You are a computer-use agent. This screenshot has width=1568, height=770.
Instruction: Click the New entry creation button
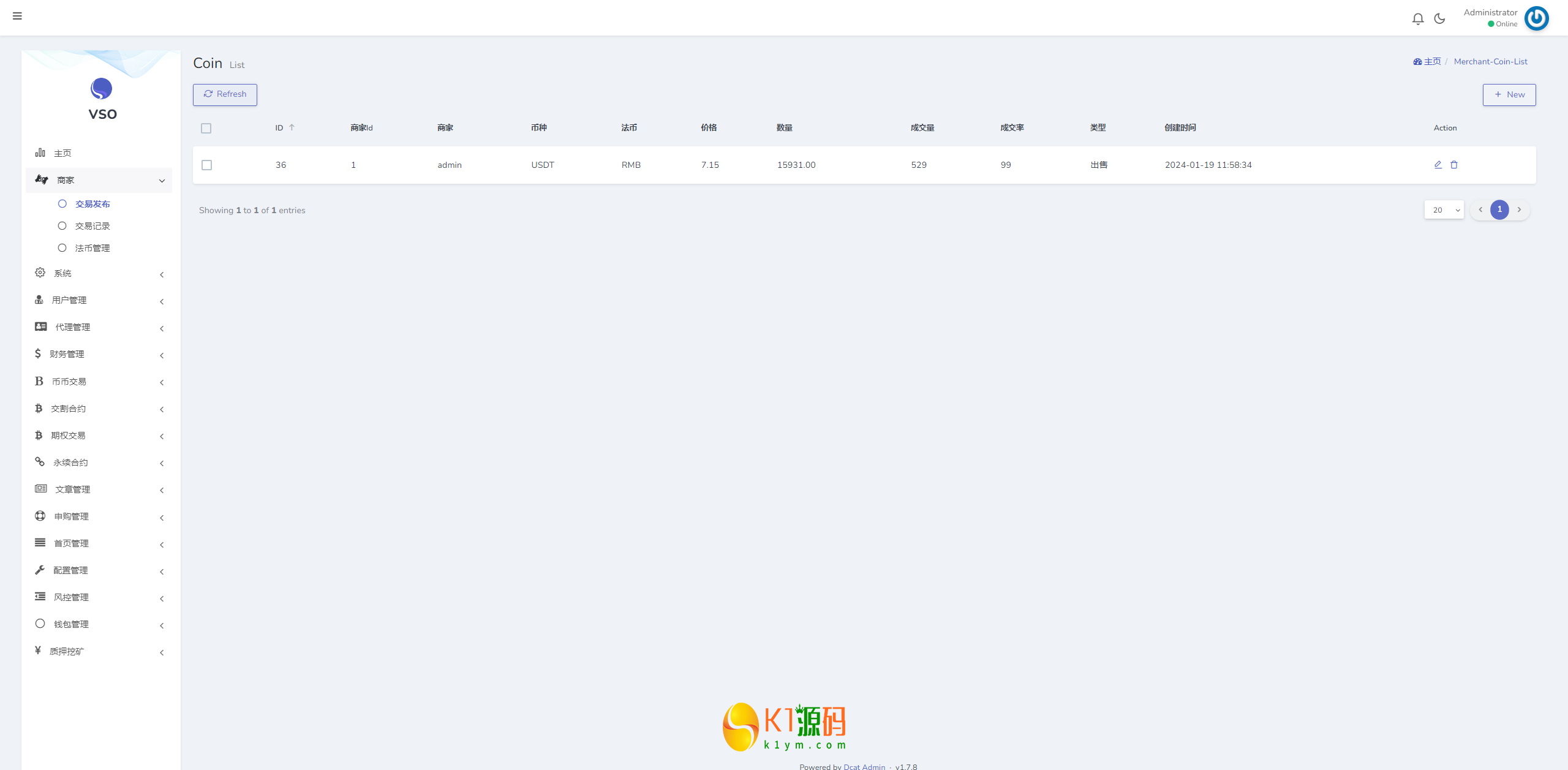click(x=1509, y=93)
